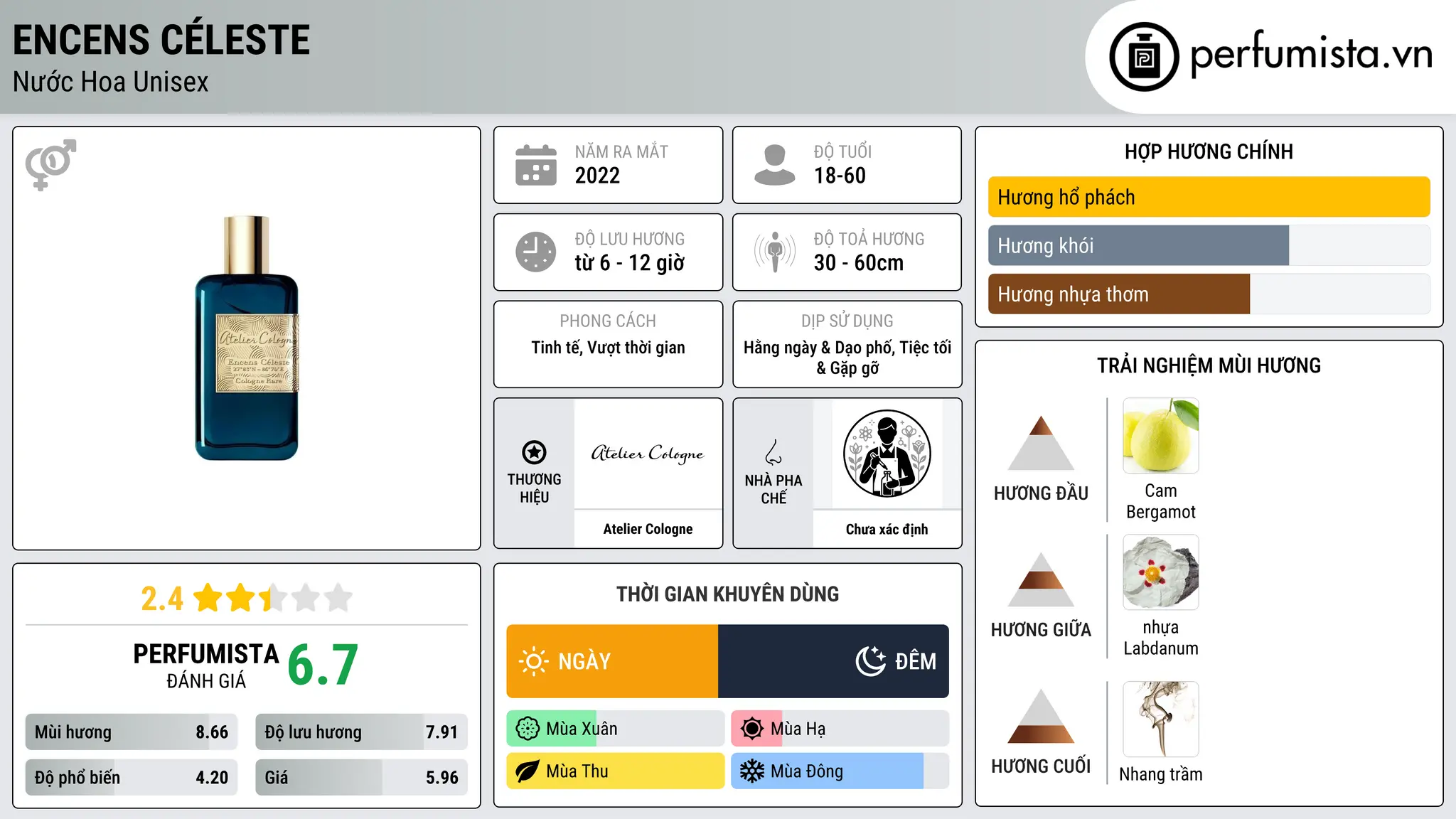This screenshot has width=1456, height=819.
Task: Click the Độ lưu hương 7.91 score bar
Action: [x=361, y=732]
